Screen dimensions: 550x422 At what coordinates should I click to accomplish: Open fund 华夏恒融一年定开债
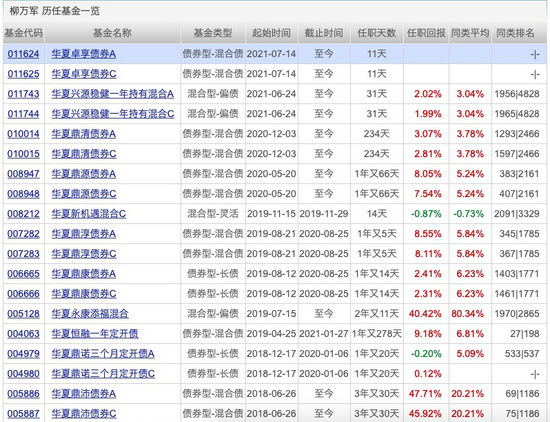coord(95,334)
